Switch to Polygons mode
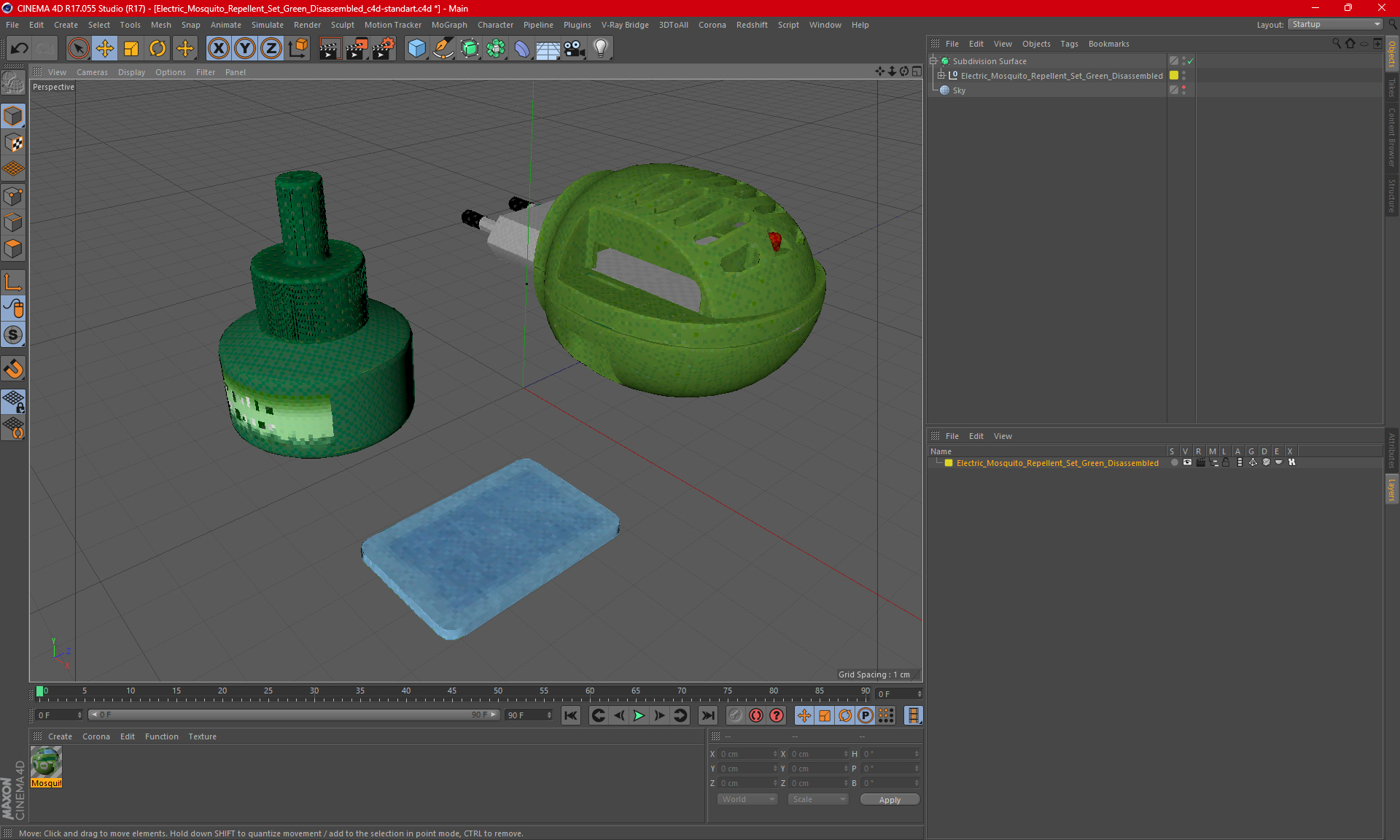1400x840 pixels. (x=13, y=249)
